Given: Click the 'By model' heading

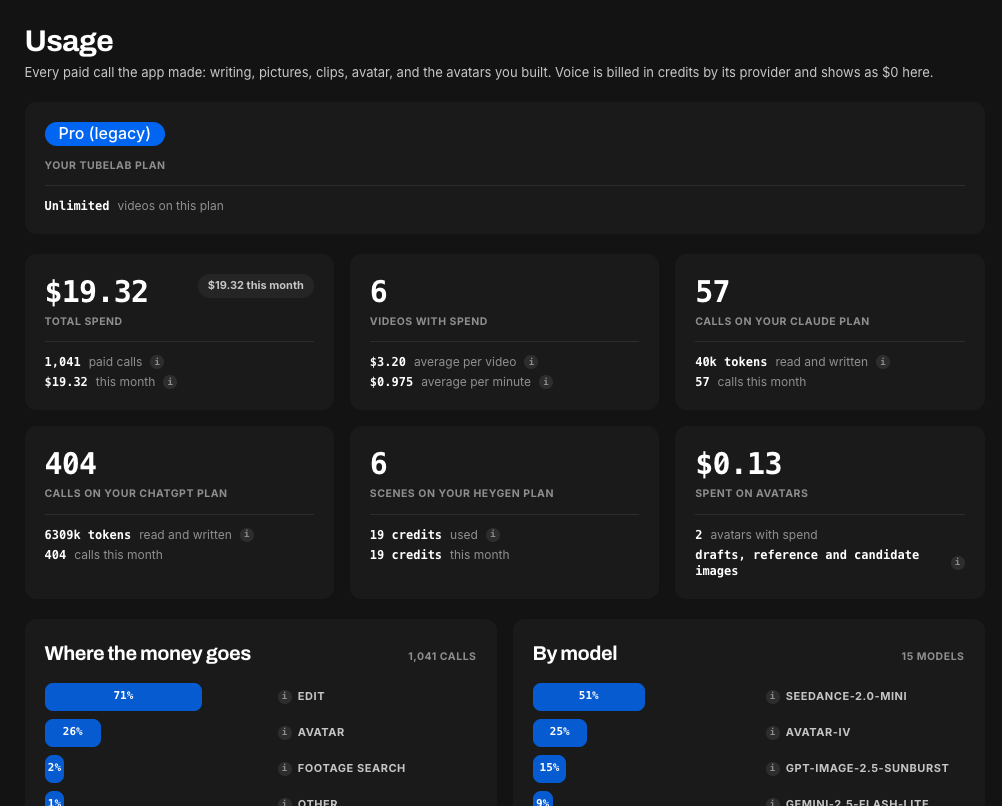Looking at the screenshot, I should click(575, 654).
